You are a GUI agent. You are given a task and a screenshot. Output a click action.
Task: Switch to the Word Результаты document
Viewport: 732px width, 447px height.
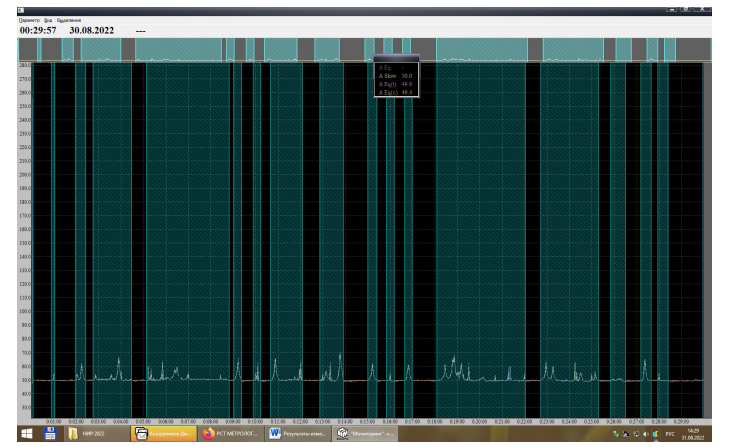298,433
